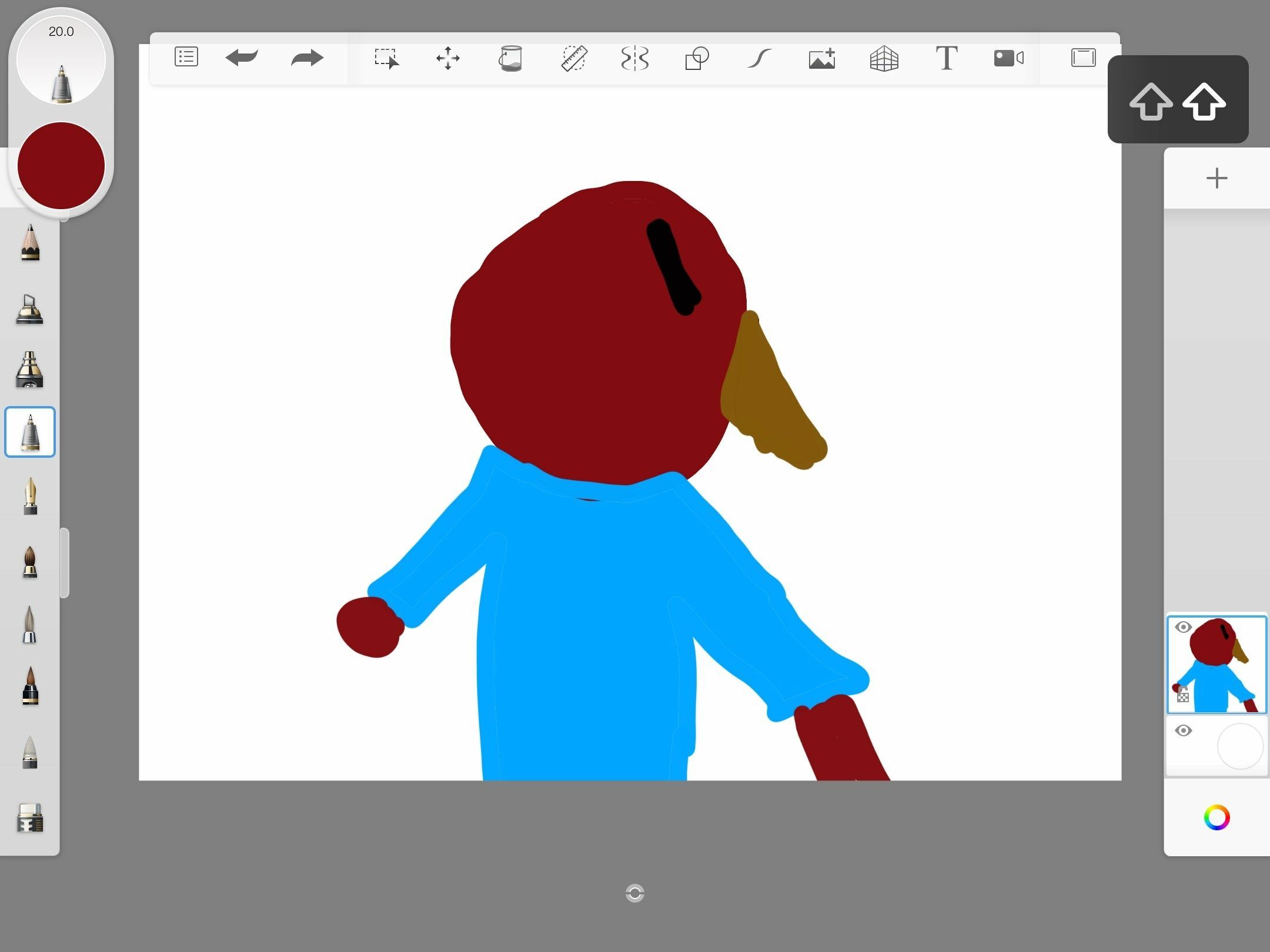This screenshot has width=1270, height=952.
Task: Open the Draw Styles shapes tool
Action: (x=697, y=58)
